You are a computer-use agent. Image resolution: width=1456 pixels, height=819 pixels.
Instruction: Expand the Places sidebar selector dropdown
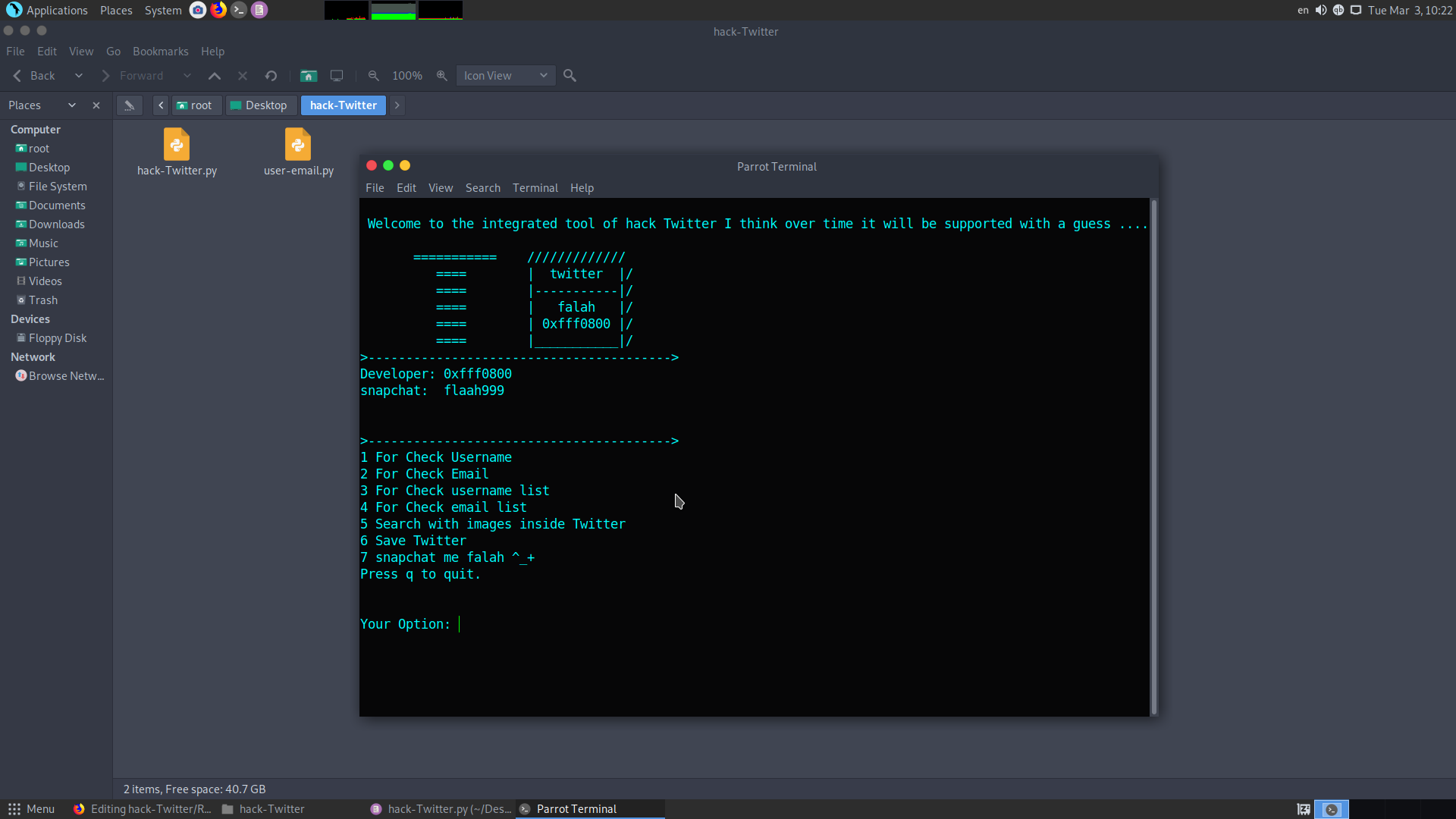[x=72, y=105]
